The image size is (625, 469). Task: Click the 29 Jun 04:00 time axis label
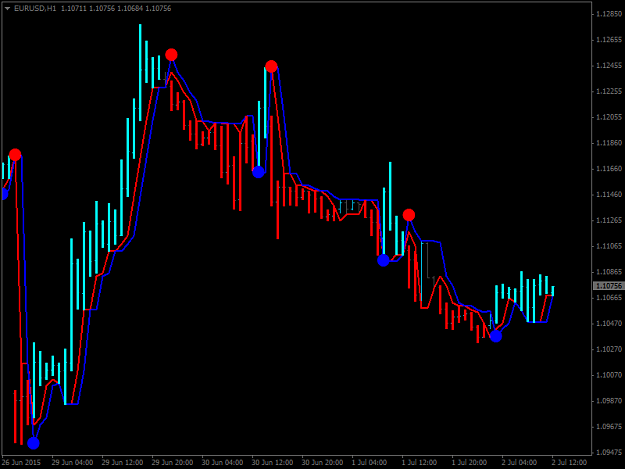(72, 463)
